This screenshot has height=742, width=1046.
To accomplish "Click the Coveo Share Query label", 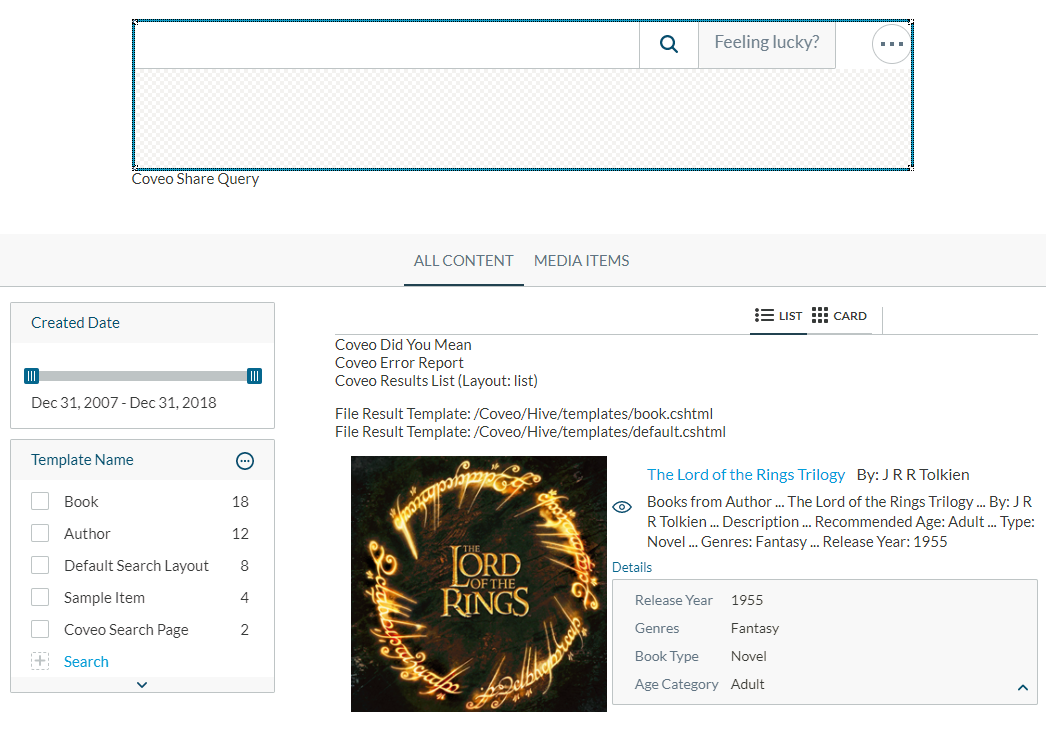I will coord(195,179).
